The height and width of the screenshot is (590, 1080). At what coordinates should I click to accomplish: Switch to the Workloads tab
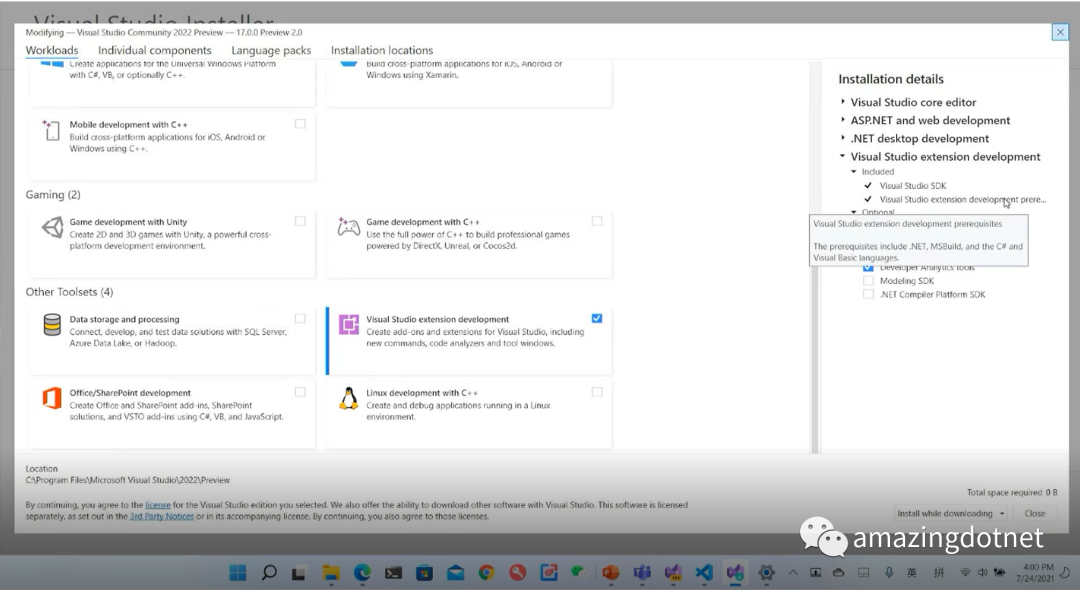click(x=52, y=50)
